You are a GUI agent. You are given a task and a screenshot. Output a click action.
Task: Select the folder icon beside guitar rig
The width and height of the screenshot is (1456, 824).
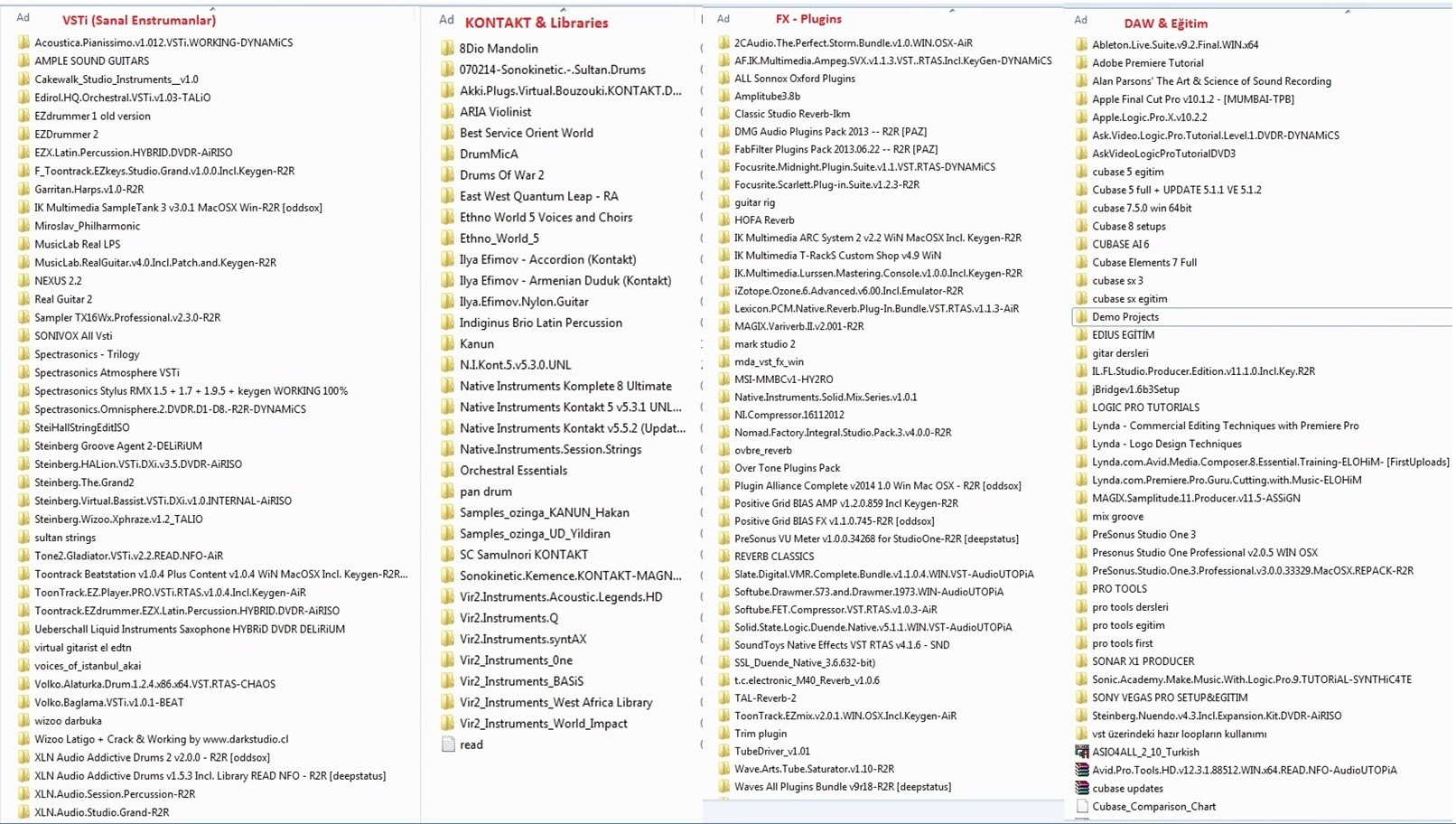pos(724,202)
